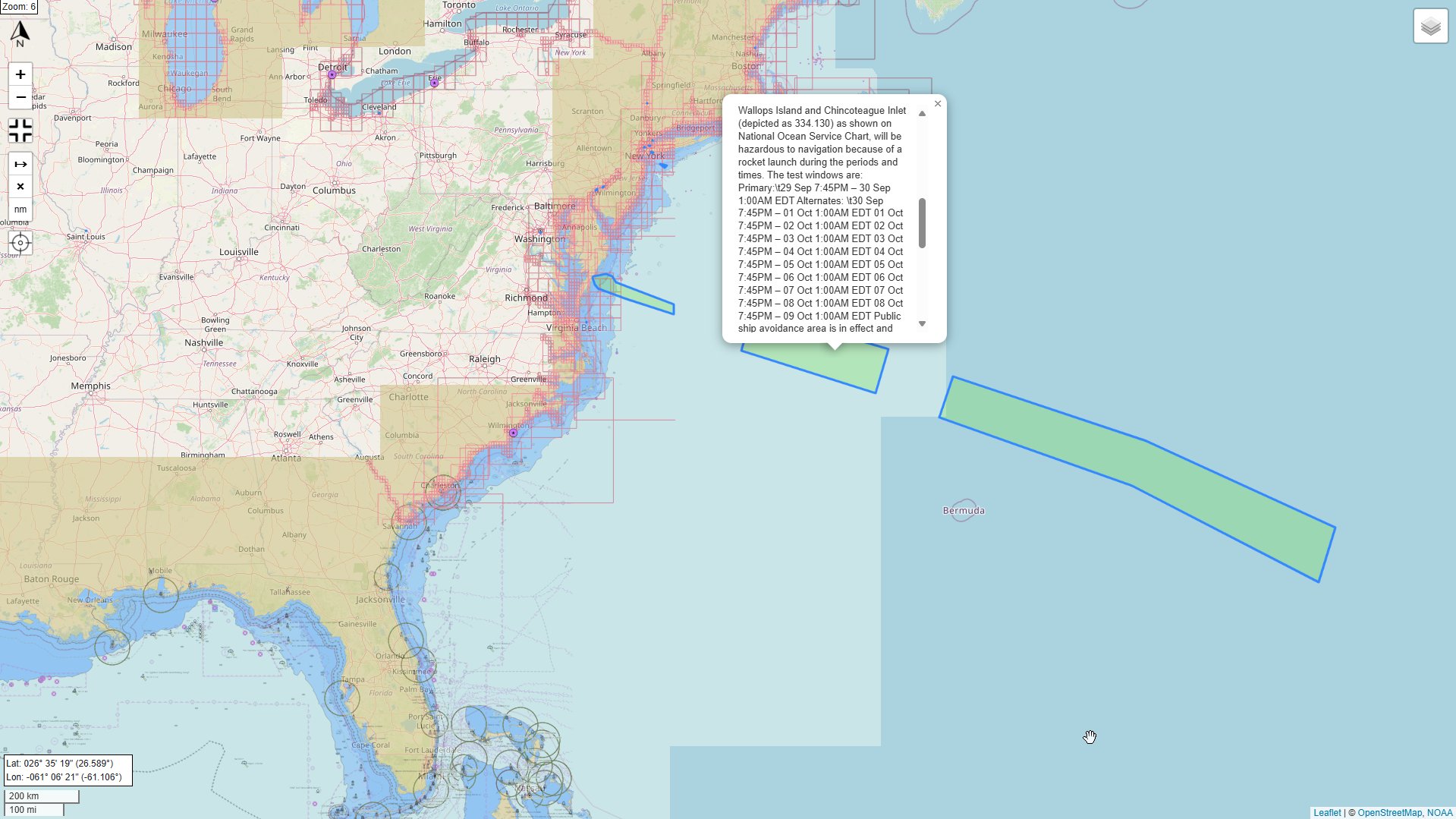
Task: Click the zoom out minus button
Action: 20,97
